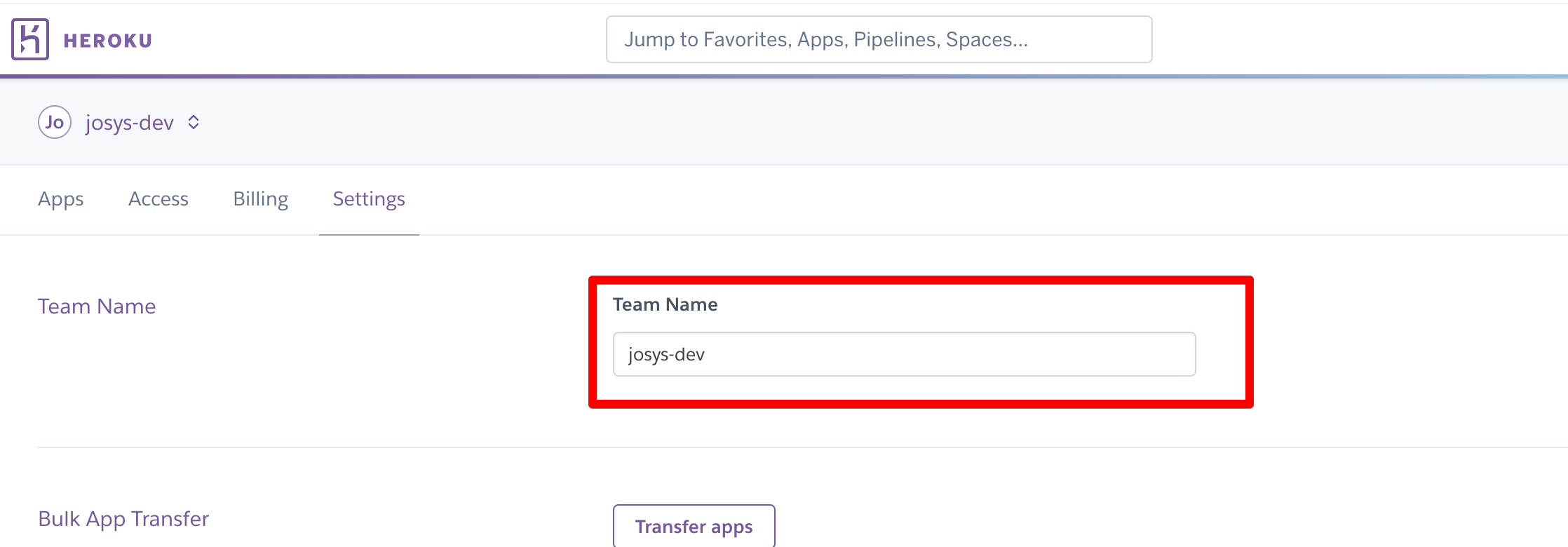The image size is (1568, 547).
Task: Click the josys-dev team name in header
Action: 130,123
